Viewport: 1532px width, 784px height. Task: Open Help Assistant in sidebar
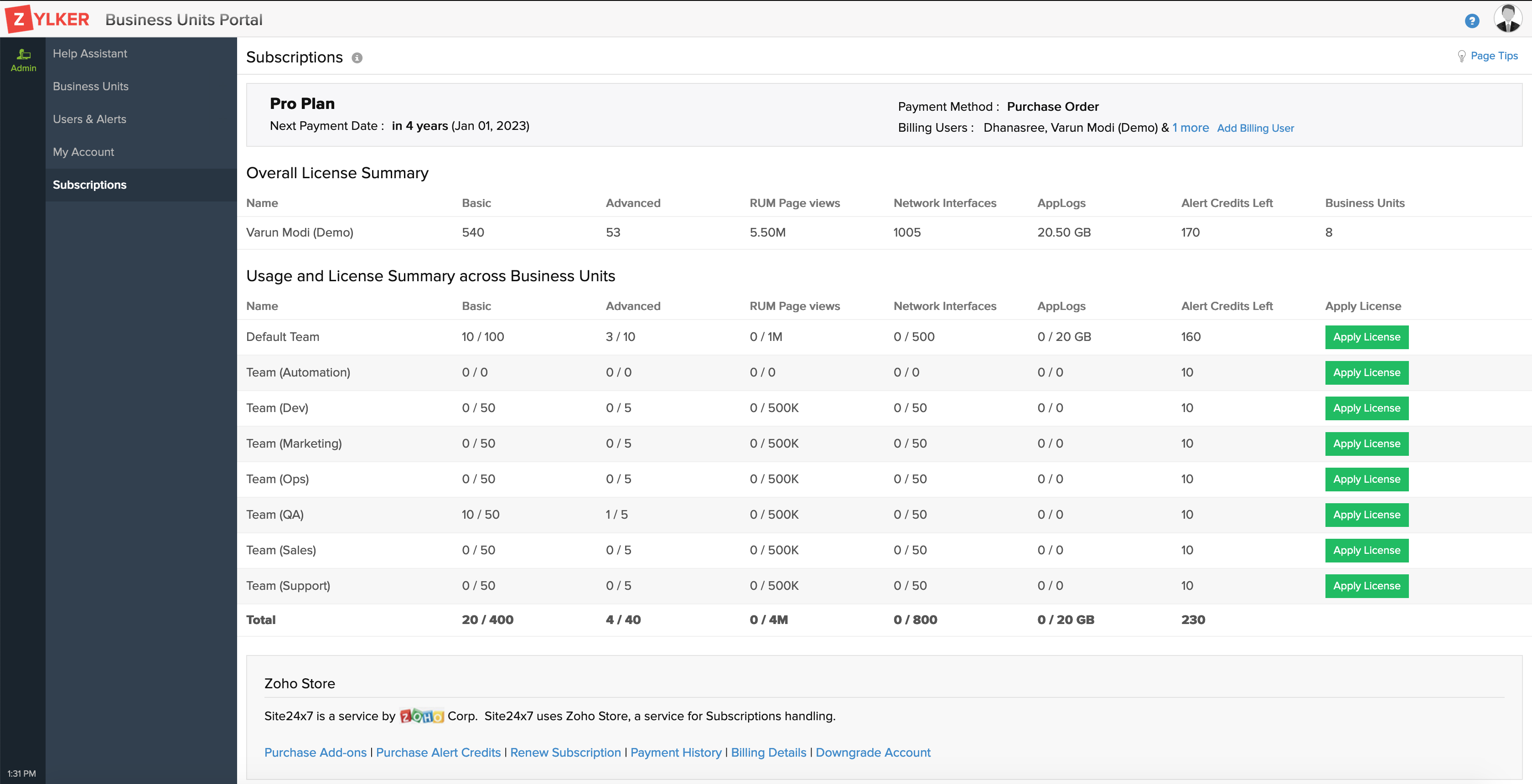click(x=90, y=53)
